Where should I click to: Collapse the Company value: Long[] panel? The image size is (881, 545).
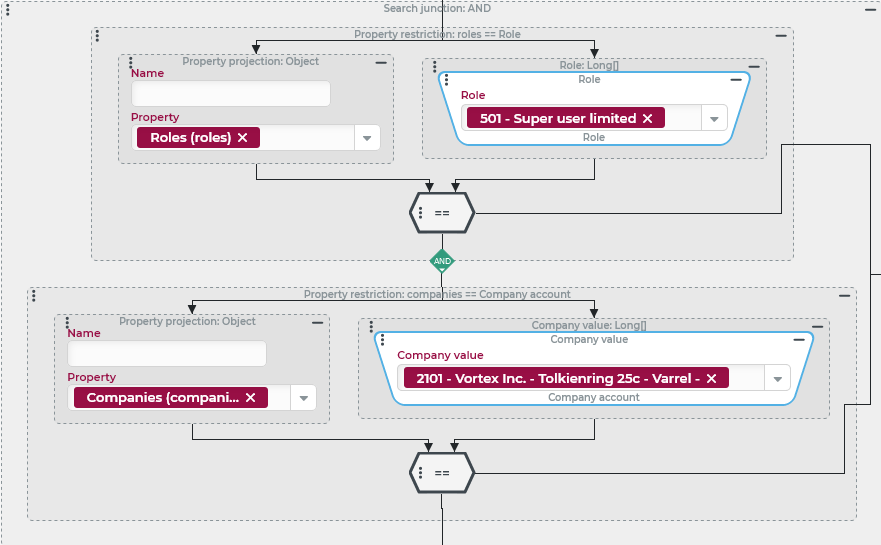(818, 326)
